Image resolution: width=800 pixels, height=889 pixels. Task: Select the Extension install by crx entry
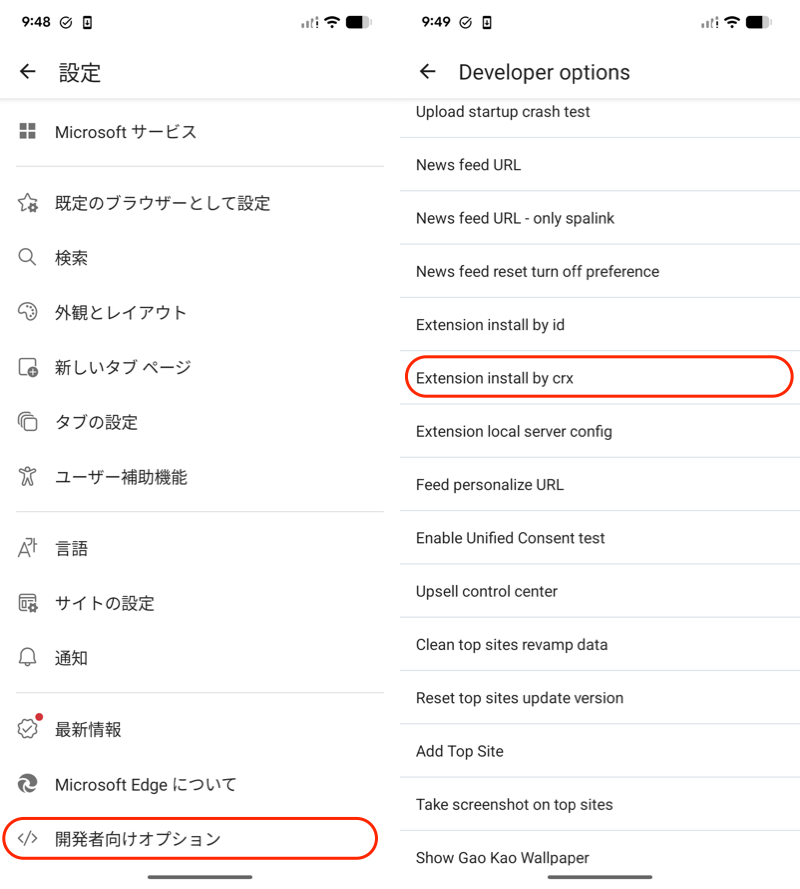coord(598,377)
